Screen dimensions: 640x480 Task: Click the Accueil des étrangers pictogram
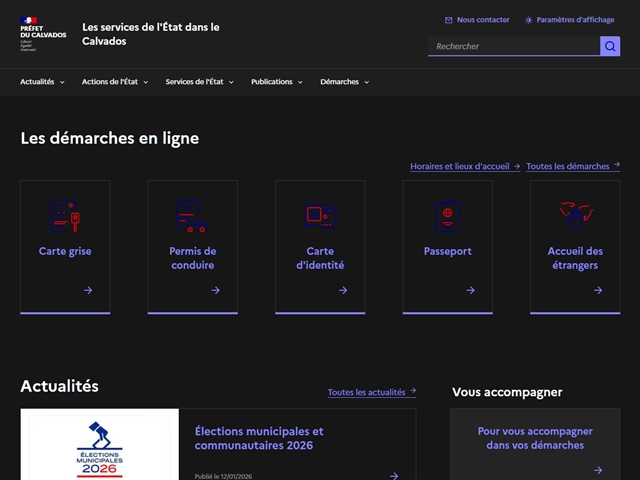tap(574, 215)
